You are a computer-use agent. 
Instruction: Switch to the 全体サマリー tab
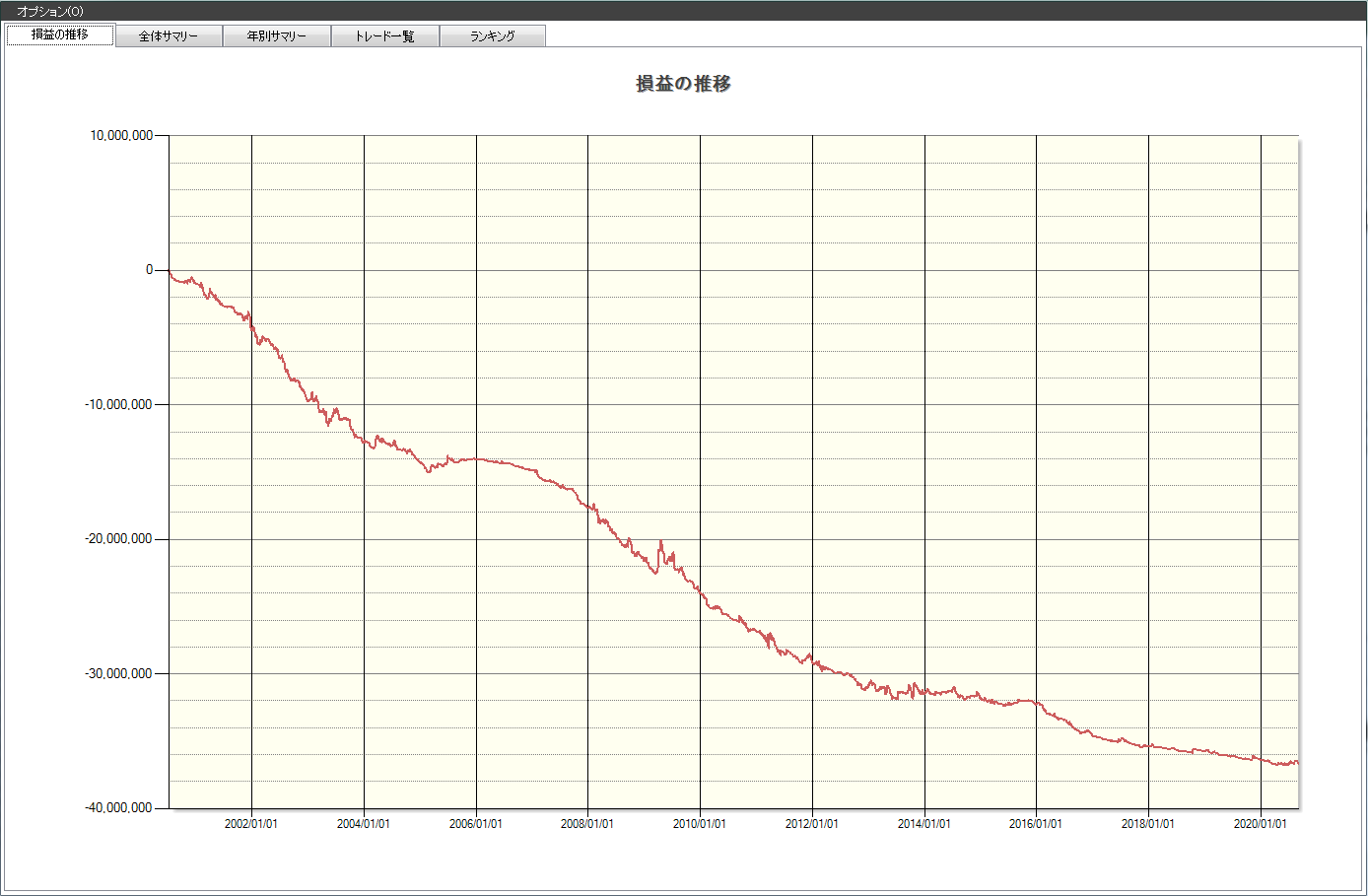[x=169, y=35]
